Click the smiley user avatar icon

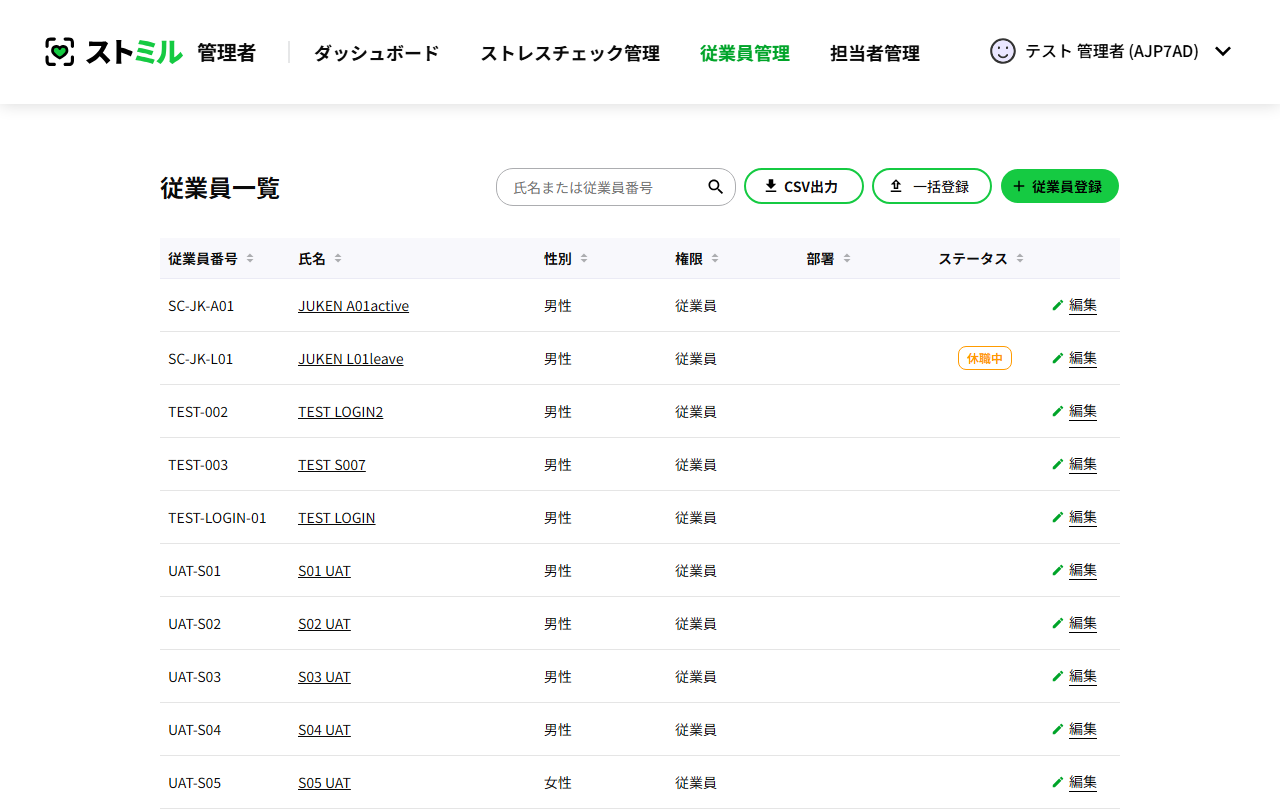pyautogui.click(x=1002, y=51)
